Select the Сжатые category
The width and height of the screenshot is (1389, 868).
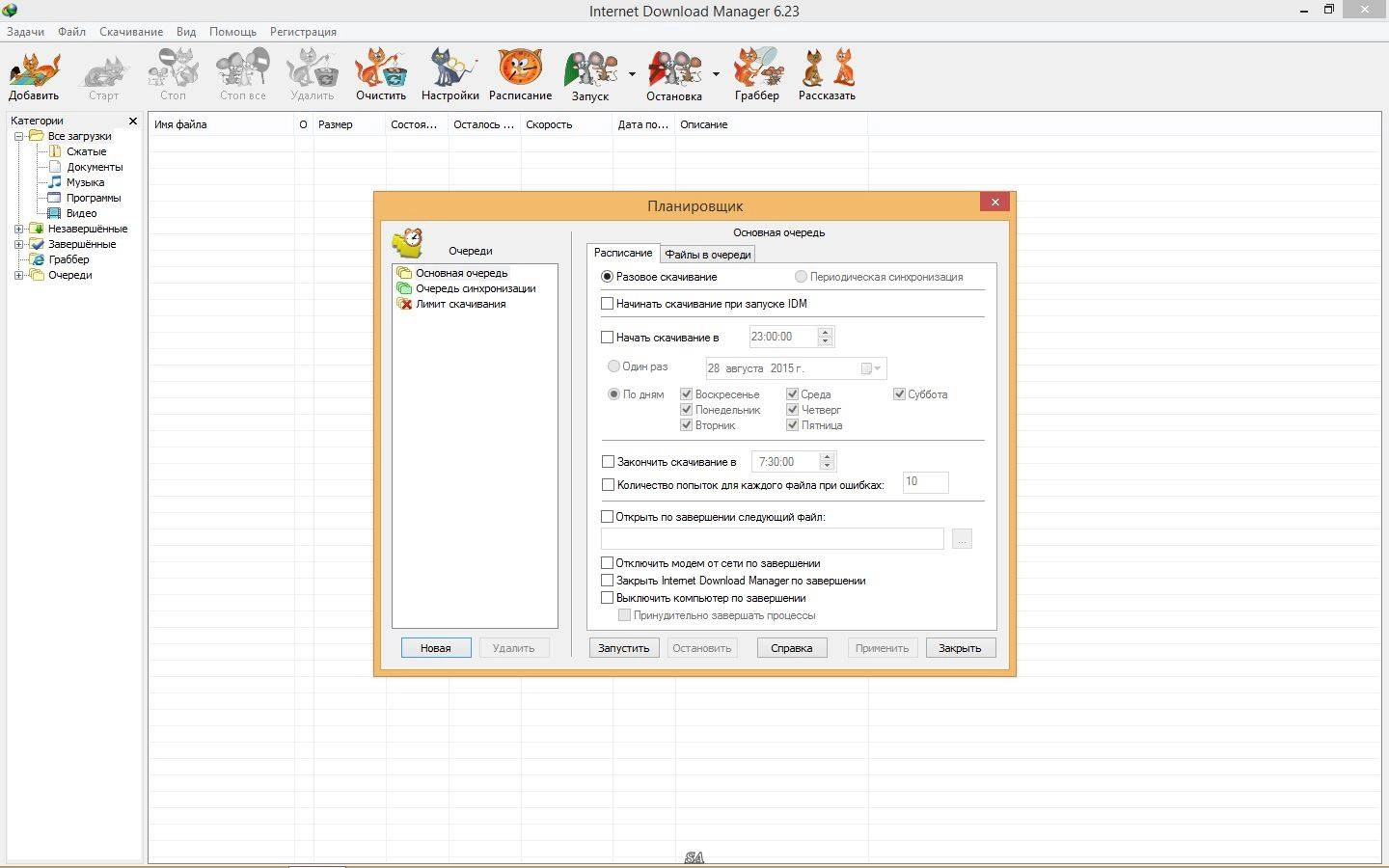[86, 151]
